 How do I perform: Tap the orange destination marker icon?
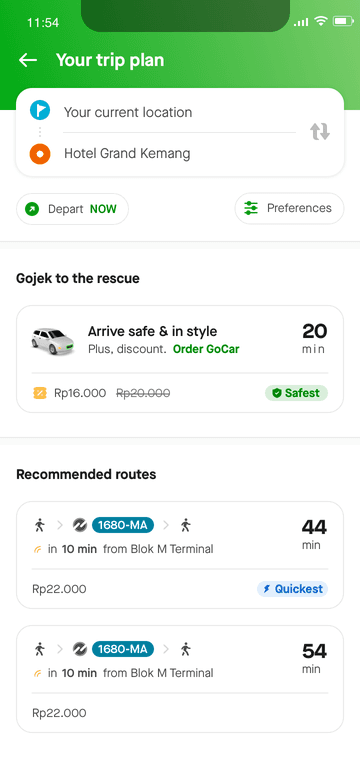click(x=40, y=154)
